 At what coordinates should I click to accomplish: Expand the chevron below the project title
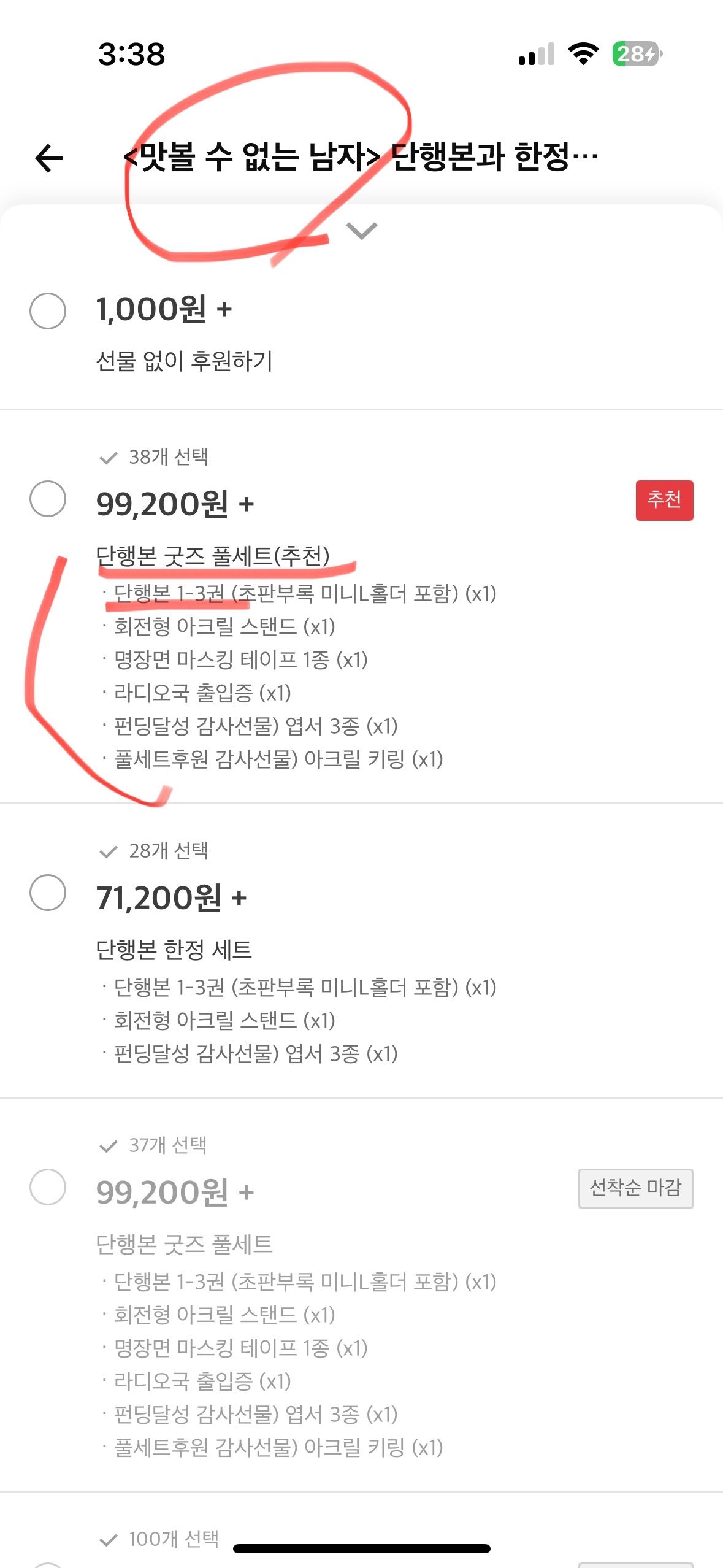point(361,231)
